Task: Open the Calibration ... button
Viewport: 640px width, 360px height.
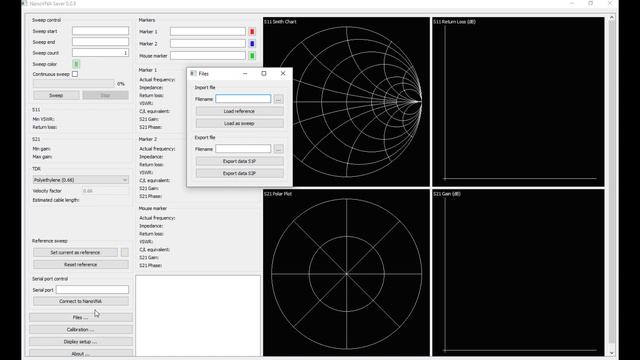Action: tap(80, 329)
